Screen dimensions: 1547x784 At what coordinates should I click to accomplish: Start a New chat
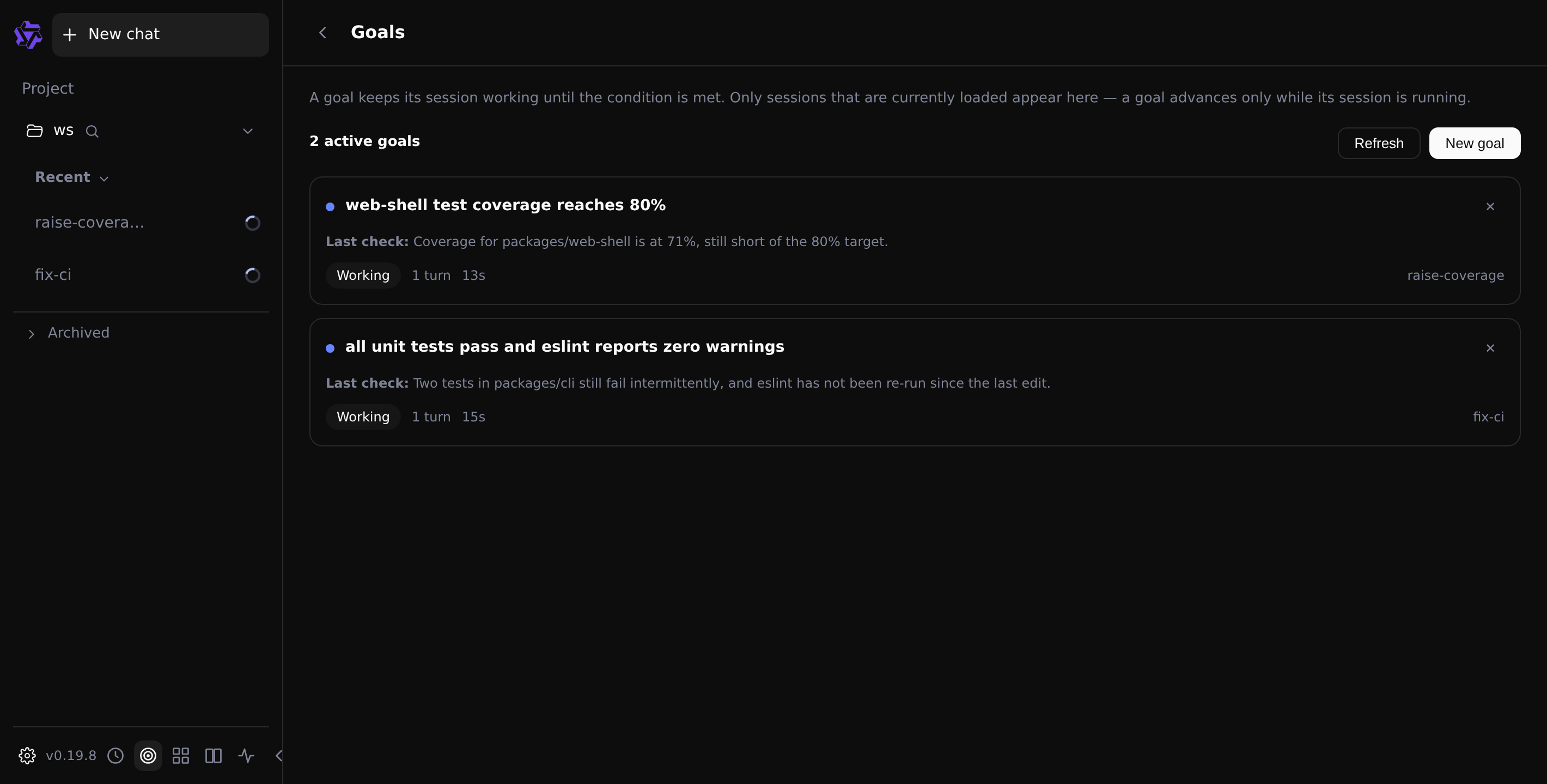pyautogui.click(x=160, y=34)
